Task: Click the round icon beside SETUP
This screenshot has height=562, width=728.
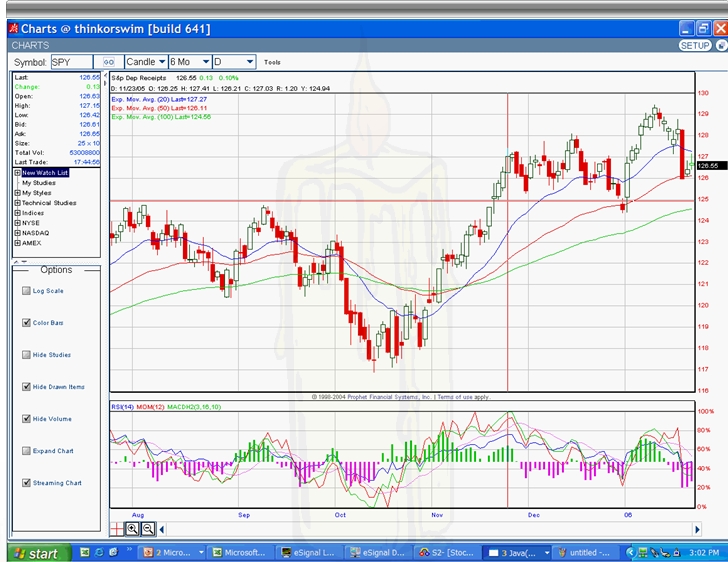Action: (x=722, y=45)
